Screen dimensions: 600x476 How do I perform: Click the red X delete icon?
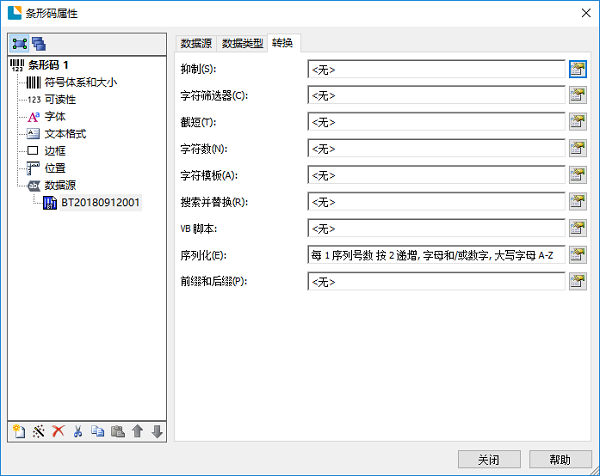click(x=58, y=431)
